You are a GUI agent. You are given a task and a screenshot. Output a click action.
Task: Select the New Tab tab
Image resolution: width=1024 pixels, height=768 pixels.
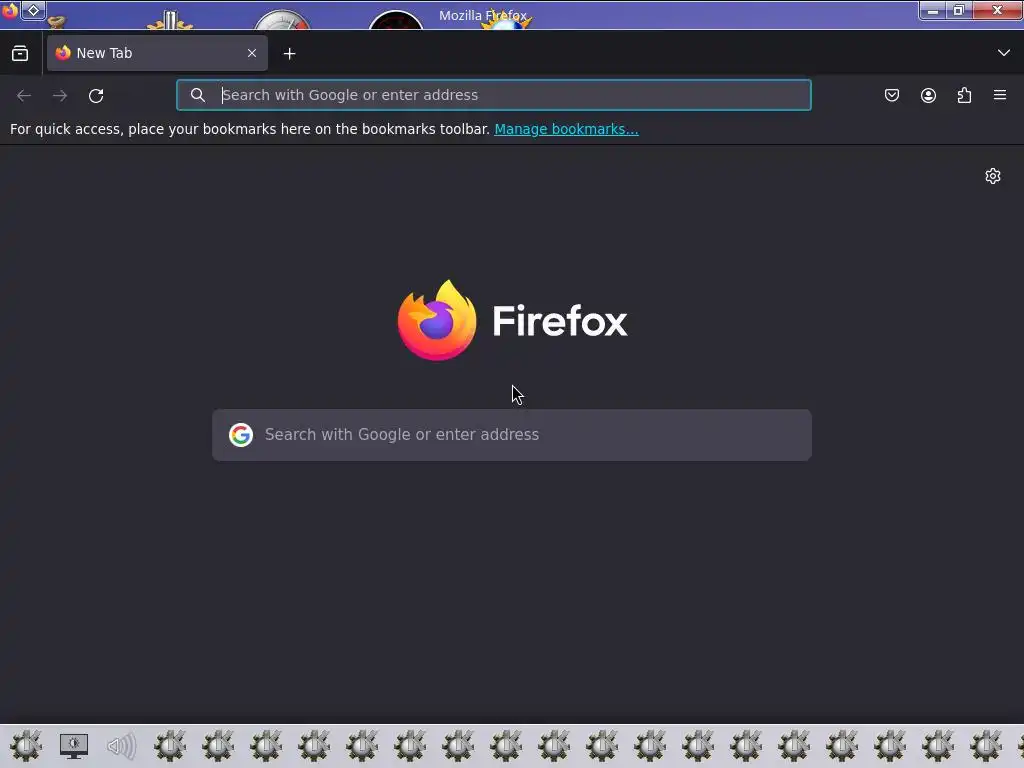click(x=157, y=53)
